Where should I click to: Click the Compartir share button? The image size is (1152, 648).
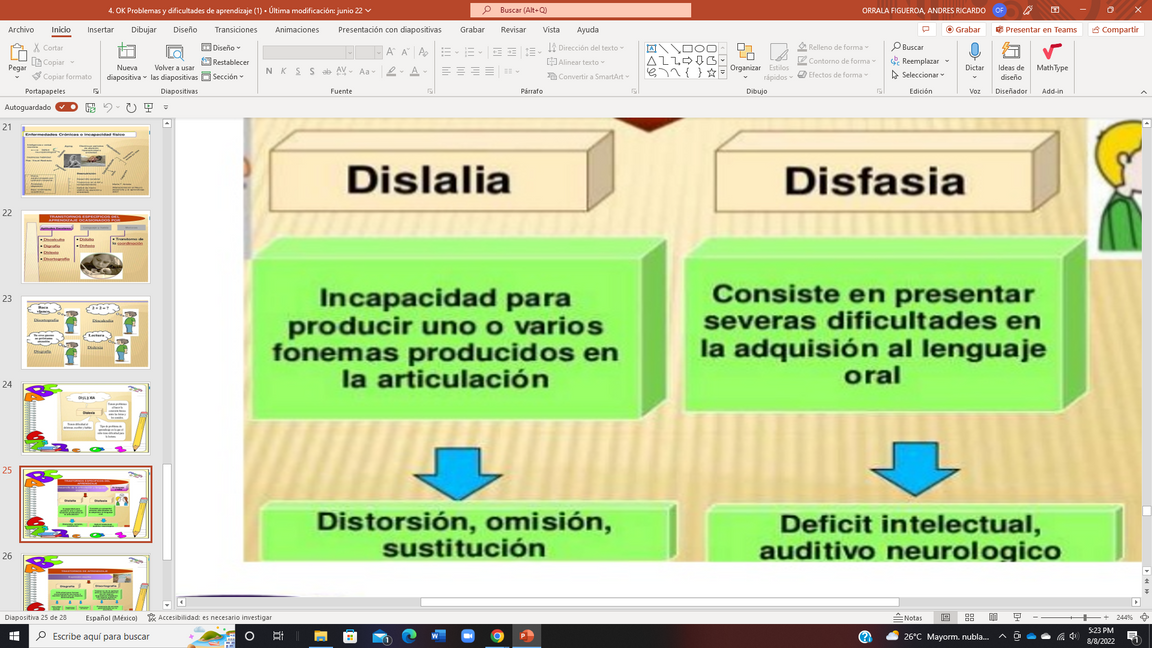click(x=1115, y=29)
